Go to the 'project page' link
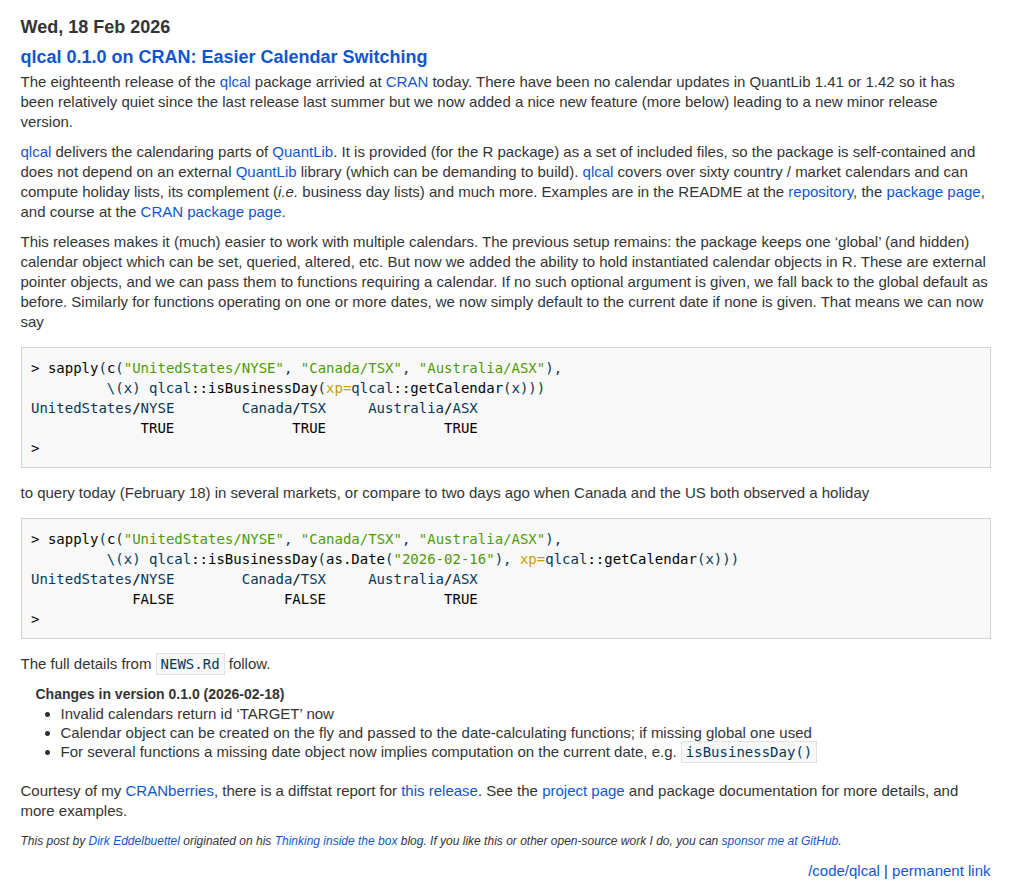This screenshot has height=893, width=1012. pos(583,791)
